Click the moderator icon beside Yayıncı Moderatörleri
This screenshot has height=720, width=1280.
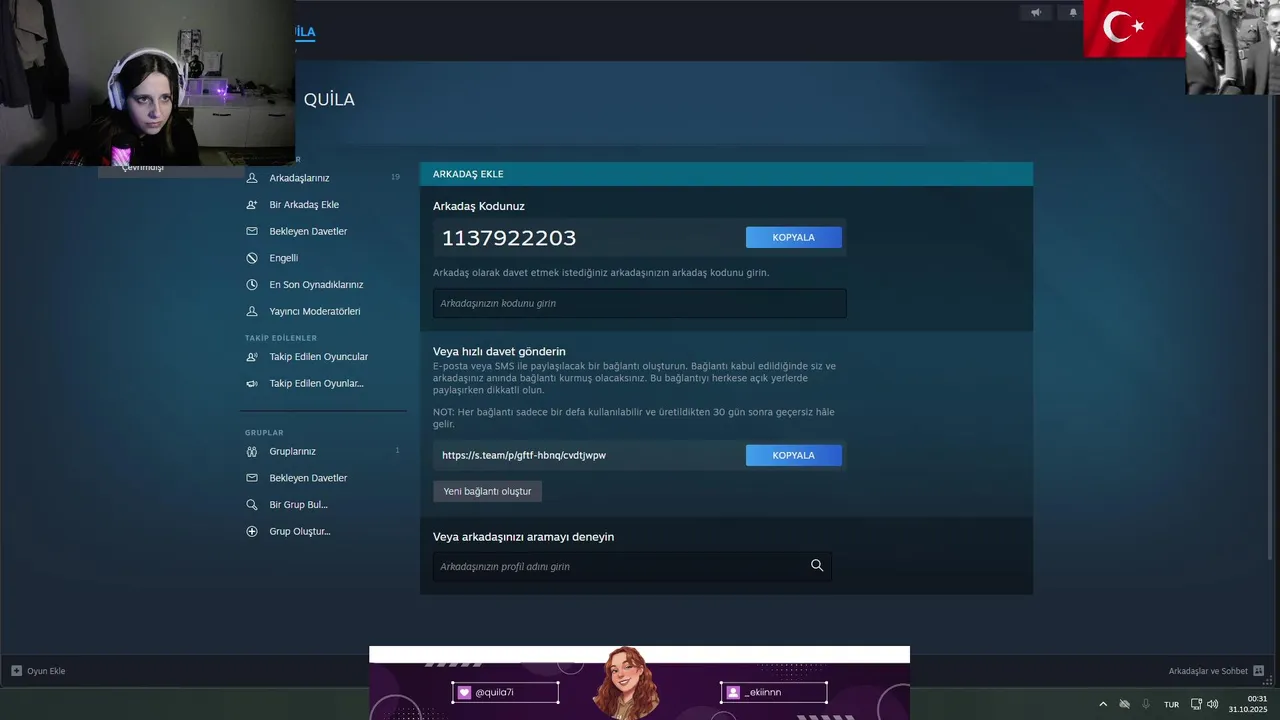point(252,311)
